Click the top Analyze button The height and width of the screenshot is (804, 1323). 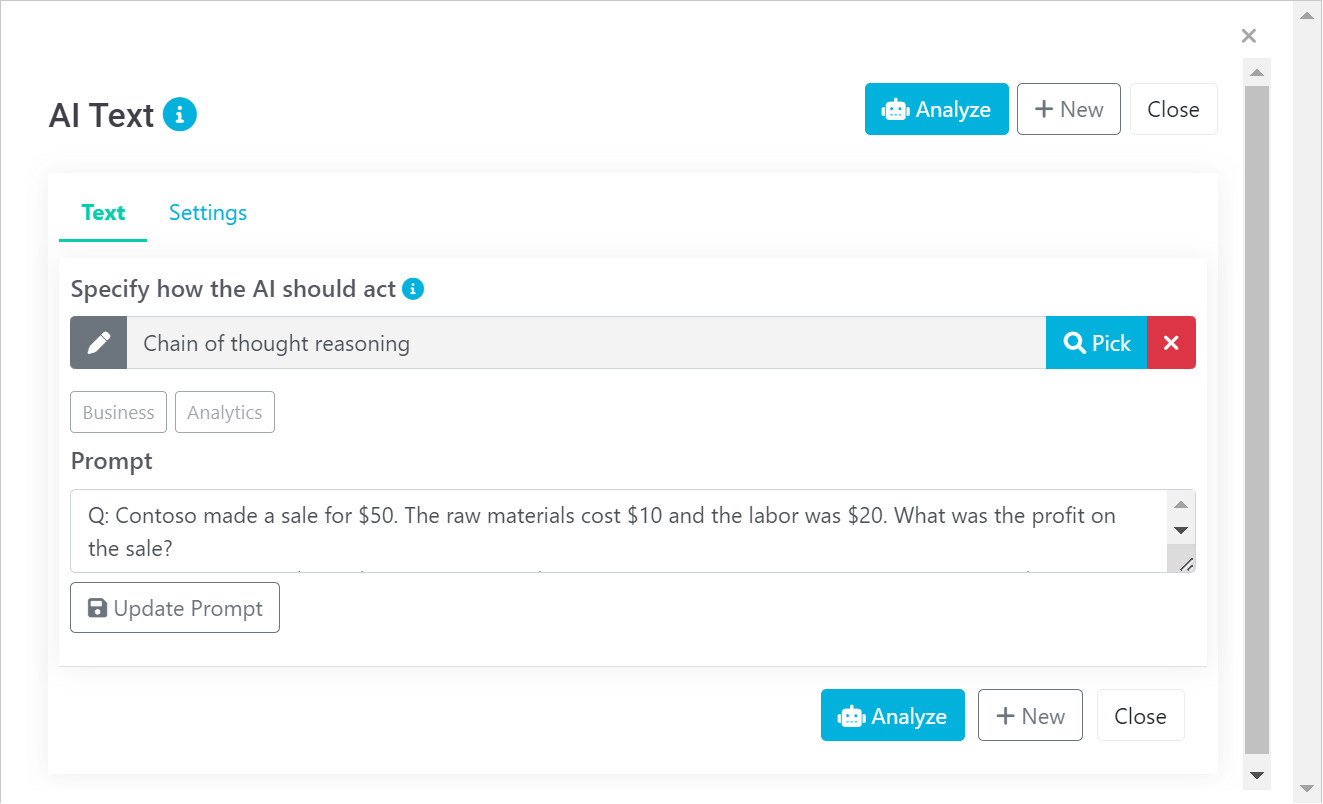coord(936,109)
